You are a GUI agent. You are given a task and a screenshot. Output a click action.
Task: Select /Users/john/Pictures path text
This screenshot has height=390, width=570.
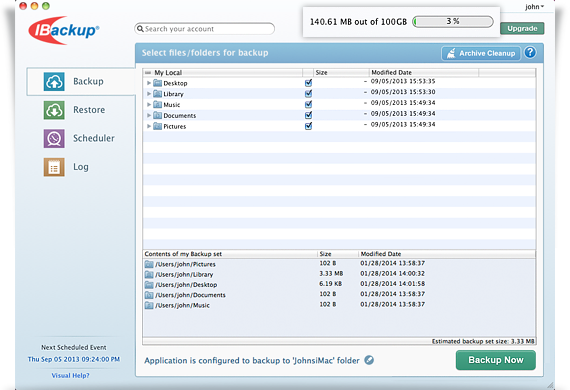click(x=185, y=264)
